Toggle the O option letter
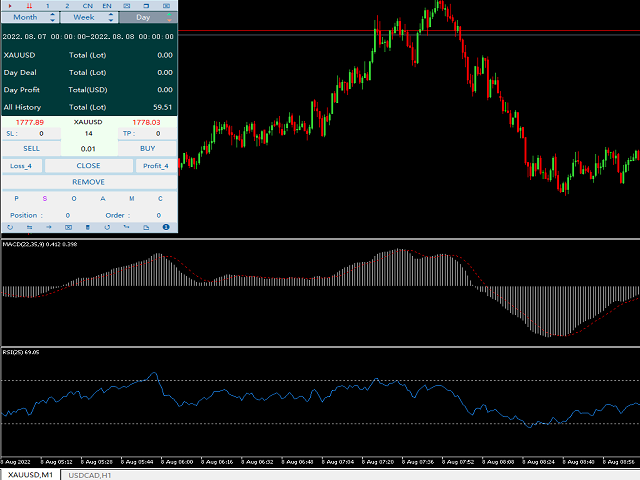Viewport: 640px width, 480px height. click(74, 198)
